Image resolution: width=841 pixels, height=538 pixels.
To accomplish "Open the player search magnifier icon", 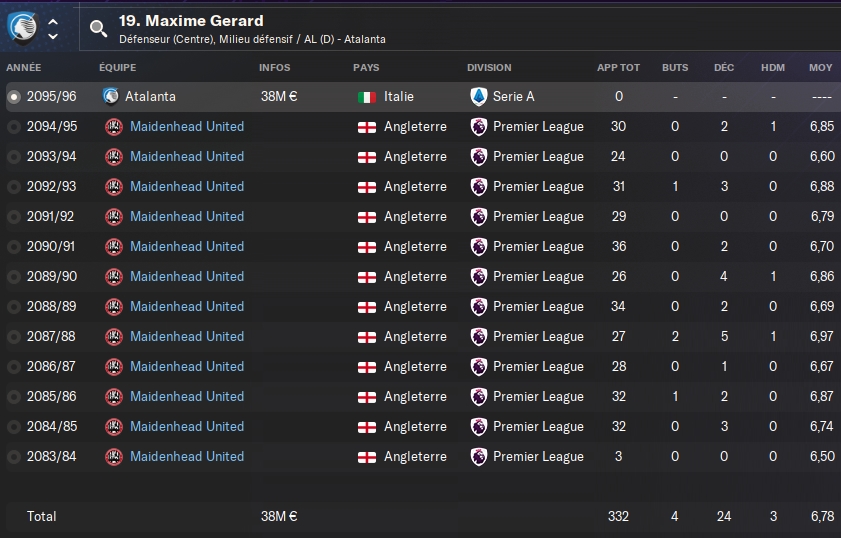I will coord(98,28).
